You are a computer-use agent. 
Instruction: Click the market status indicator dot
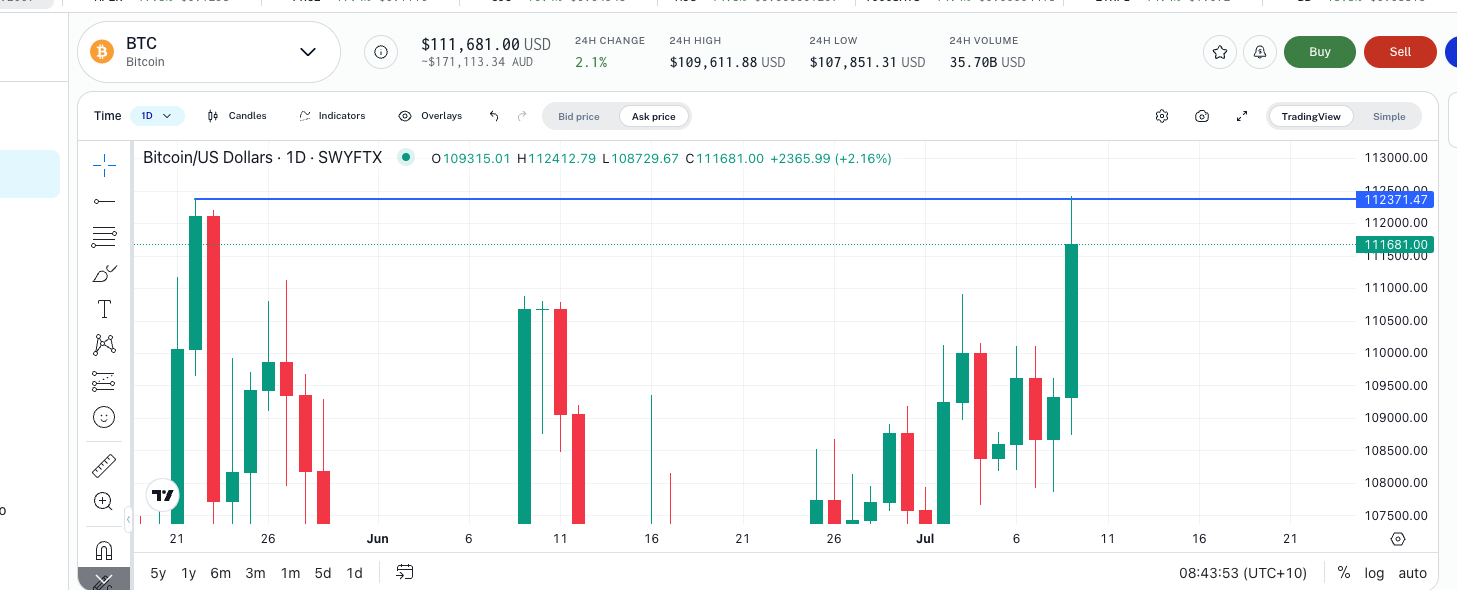405,157
